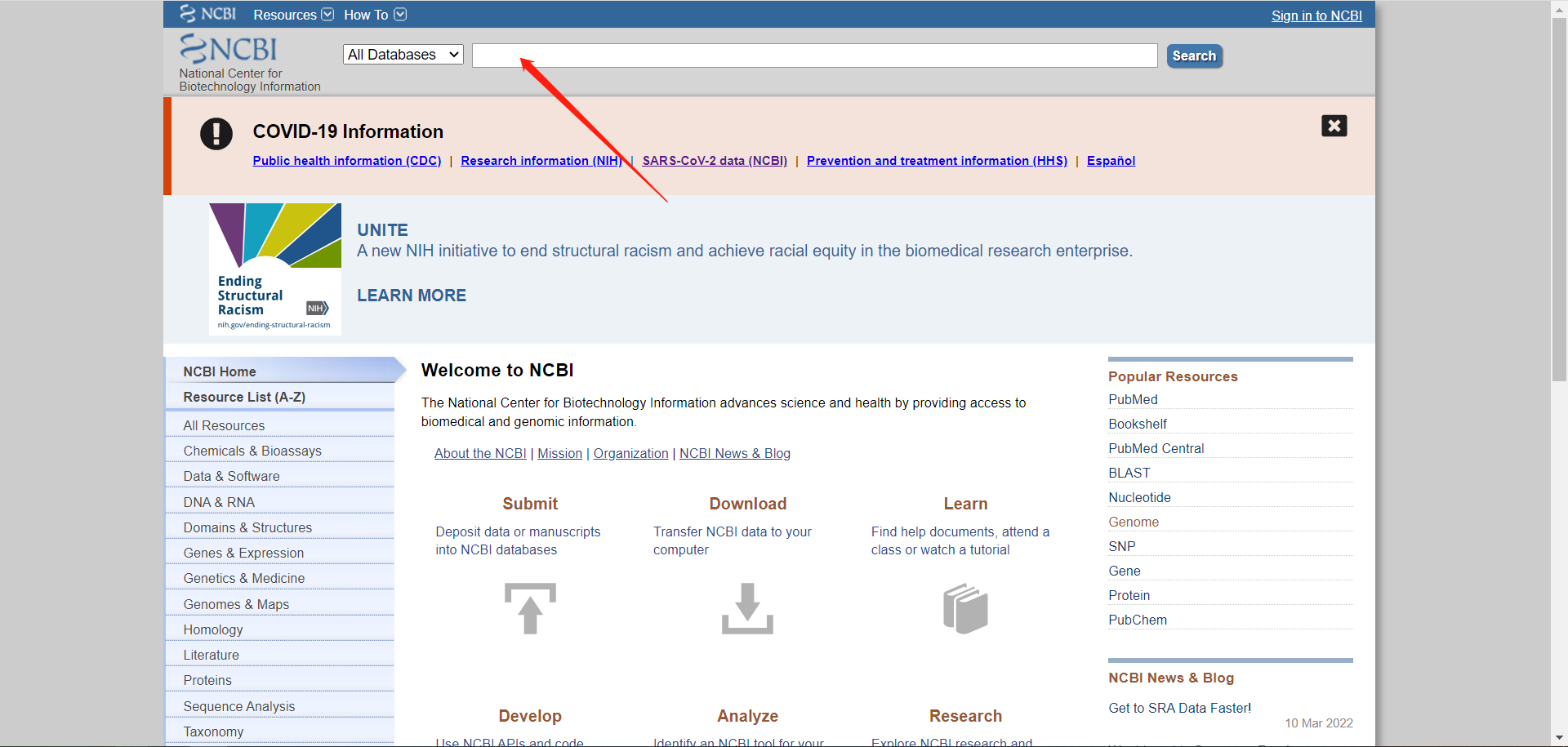Open Nucleotide in Popular Resources
This screenshot has width=1568, height=747.
tap(1139, 497)
